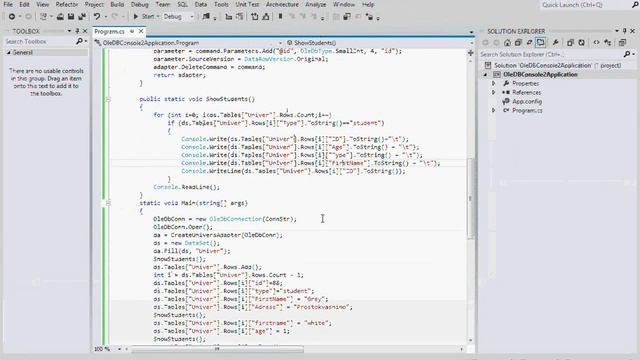This screenshot has height=360, width=640.
Task: Open the Unit Test menu
Action: click(x=247, y=4)
